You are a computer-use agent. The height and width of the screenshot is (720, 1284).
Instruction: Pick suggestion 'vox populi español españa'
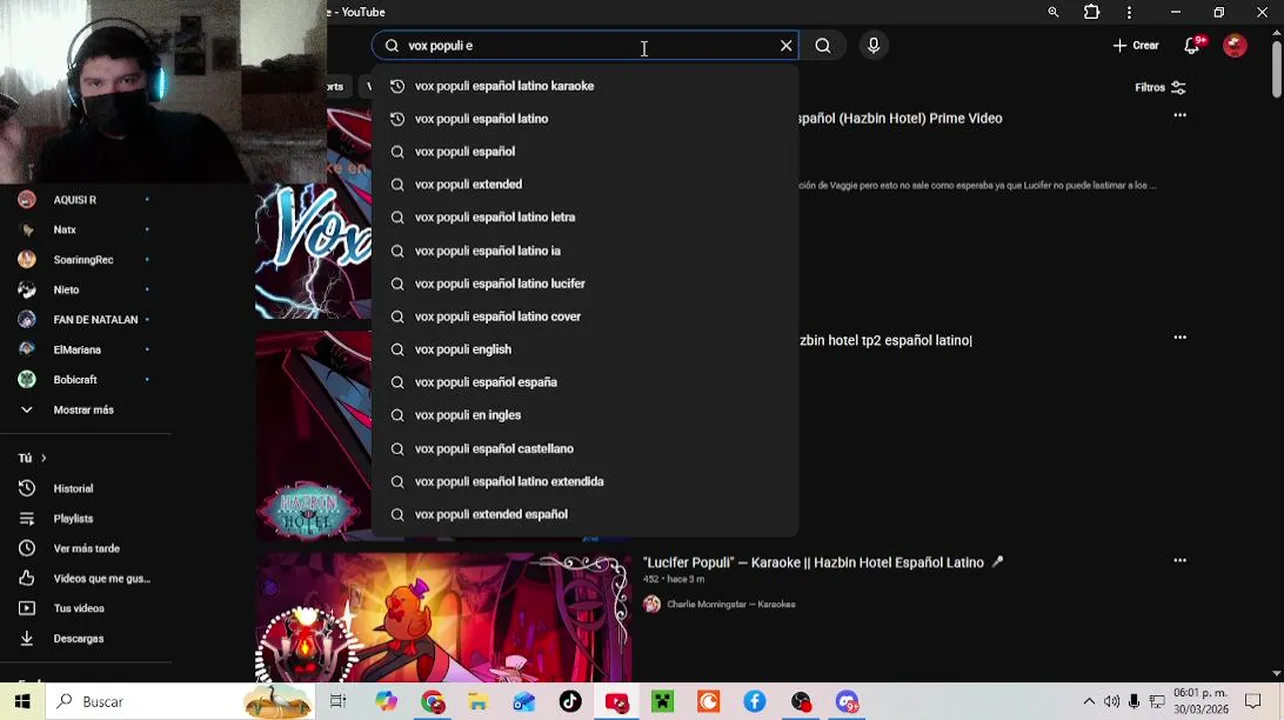pos(586,382)
